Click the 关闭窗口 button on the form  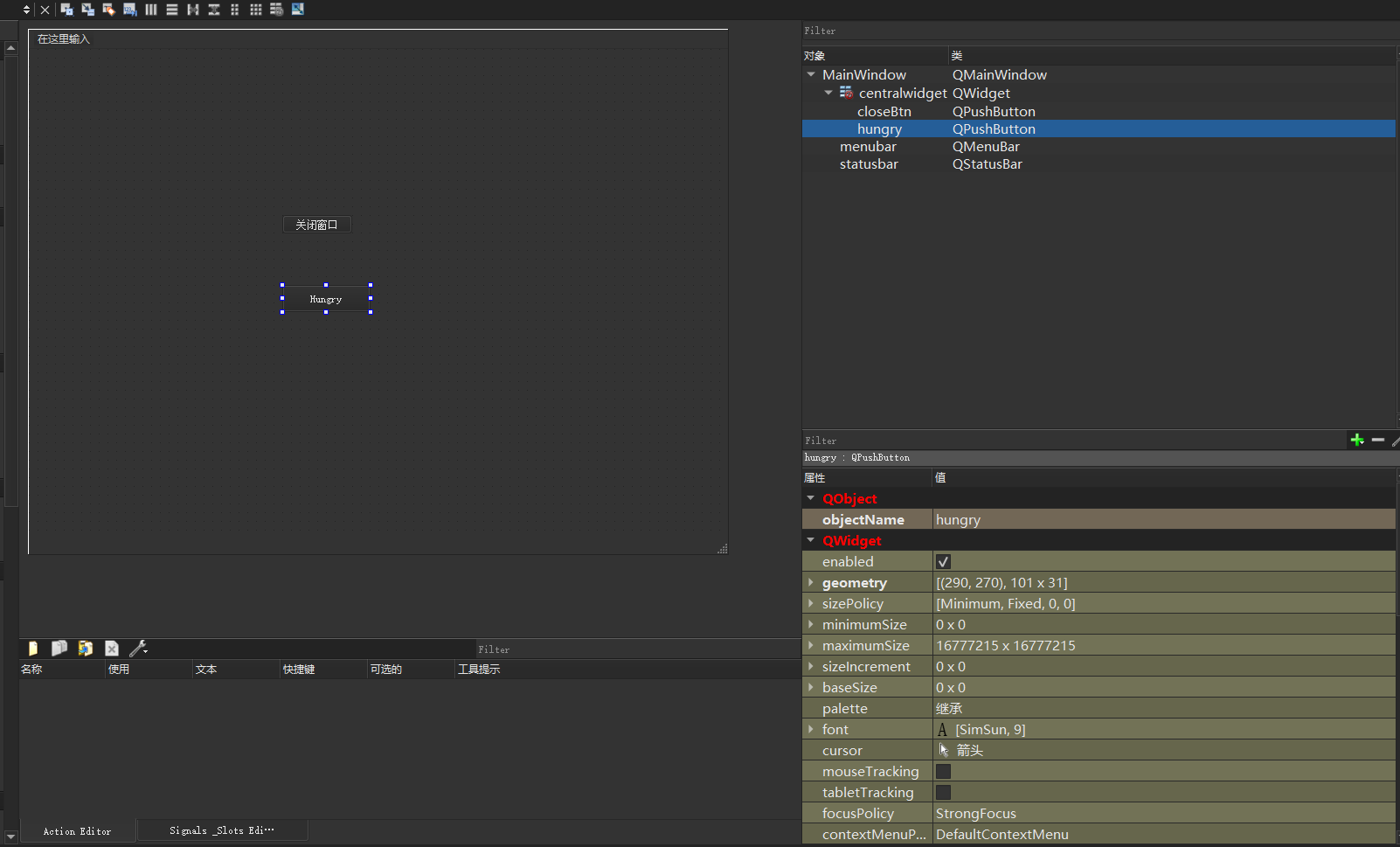click(316, 225)
